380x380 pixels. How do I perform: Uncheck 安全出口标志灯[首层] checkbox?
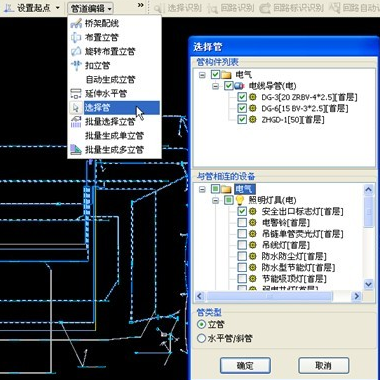242,211
